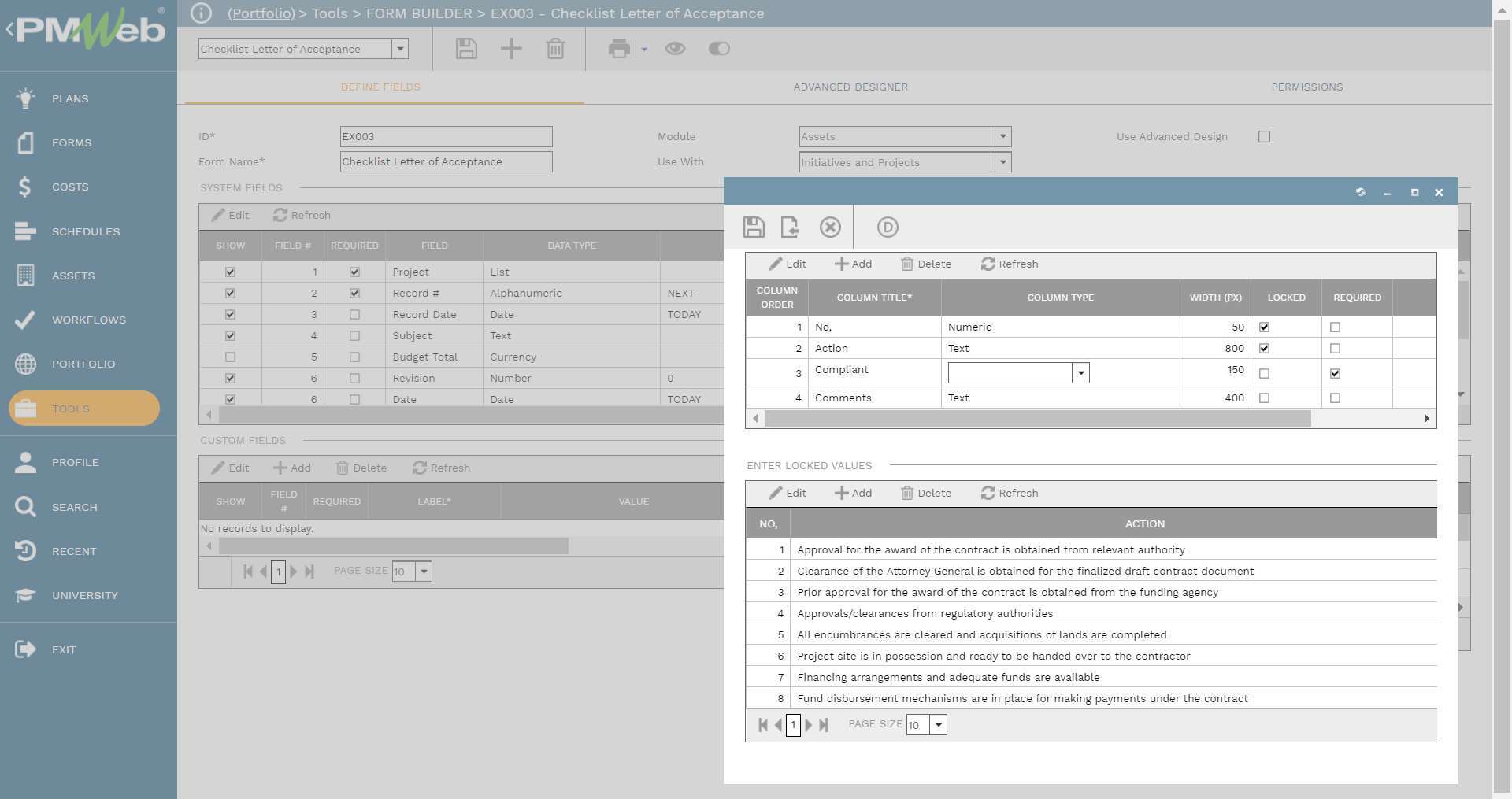
Task: Switch to the Define Fields tab
Action: [380, 87]
